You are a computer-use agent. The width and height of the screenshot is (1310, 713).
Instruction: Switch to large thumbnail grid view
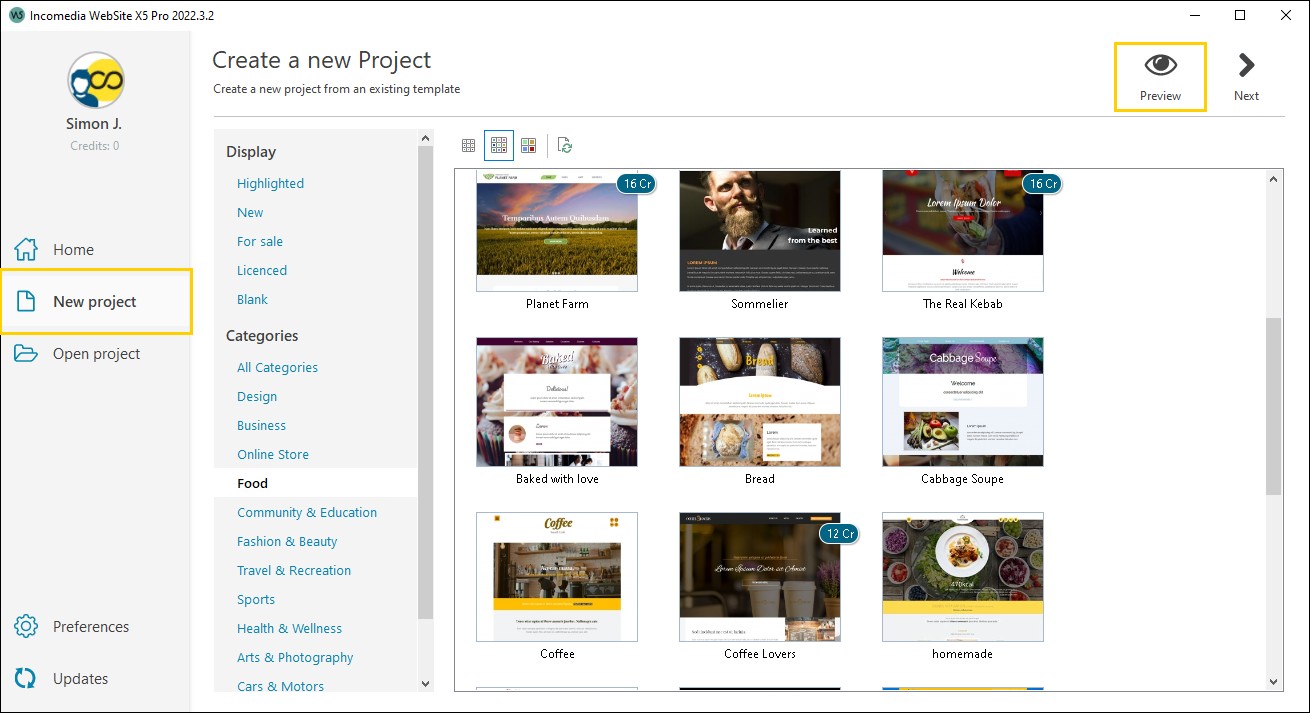click(x=529, y=145)
